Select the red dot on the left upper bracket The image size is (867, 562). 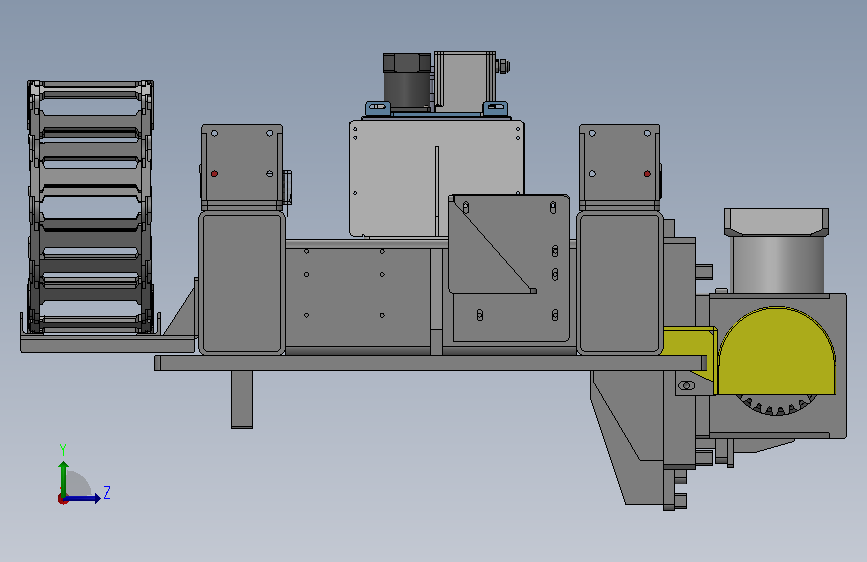[215, 174]
